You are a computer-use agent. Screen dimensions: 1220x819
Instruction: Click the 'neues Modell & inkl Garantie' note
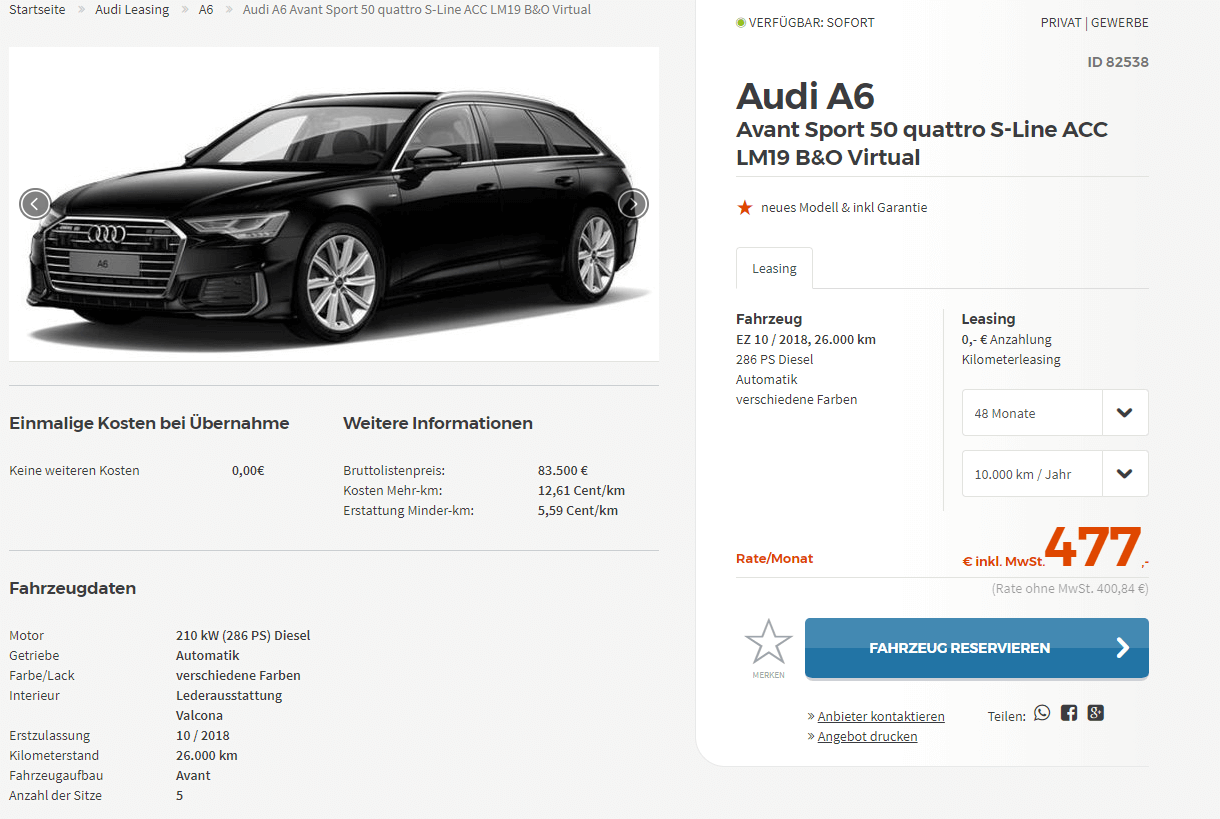[x=844, y=208]
